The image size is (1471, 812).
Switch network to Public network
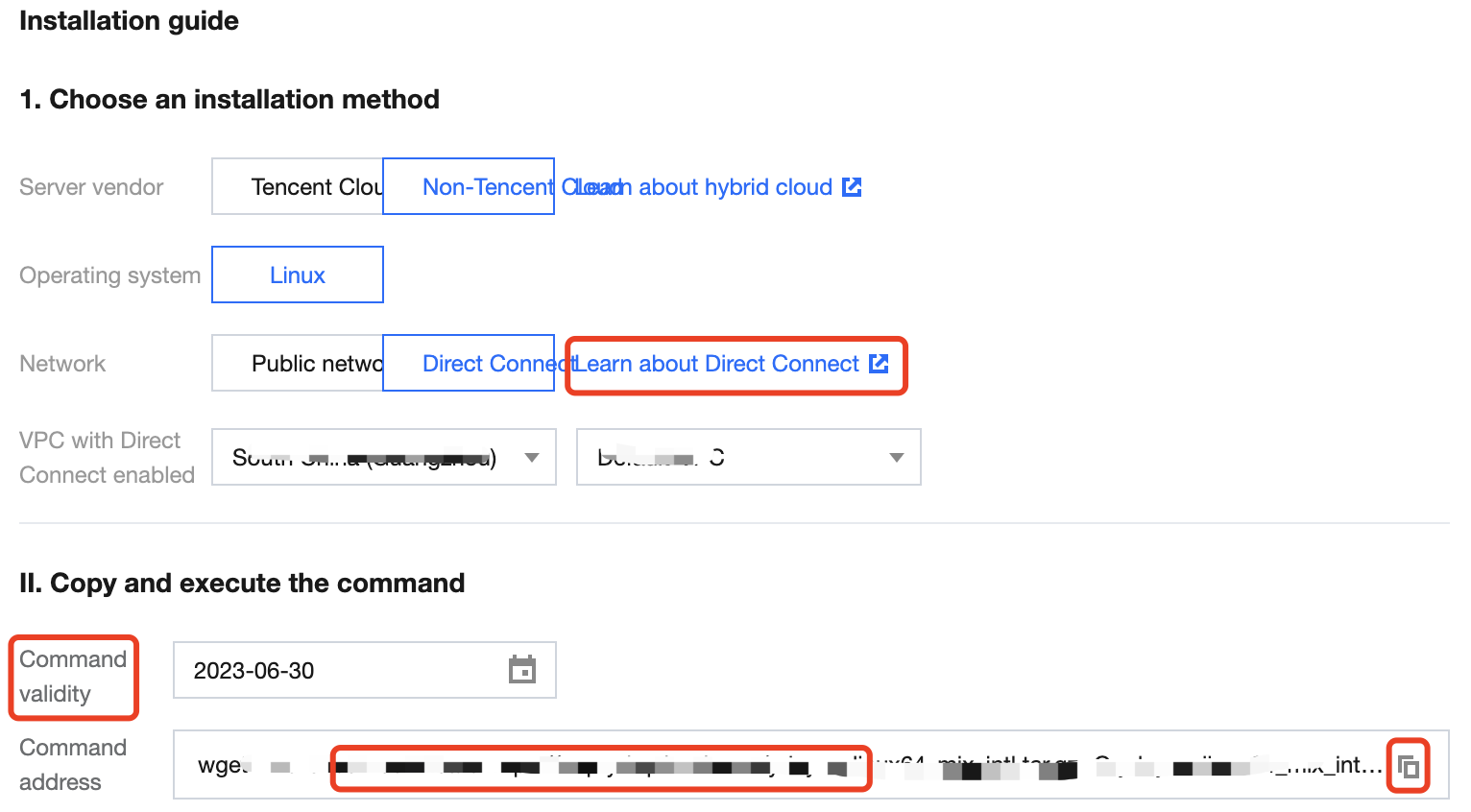298,364
